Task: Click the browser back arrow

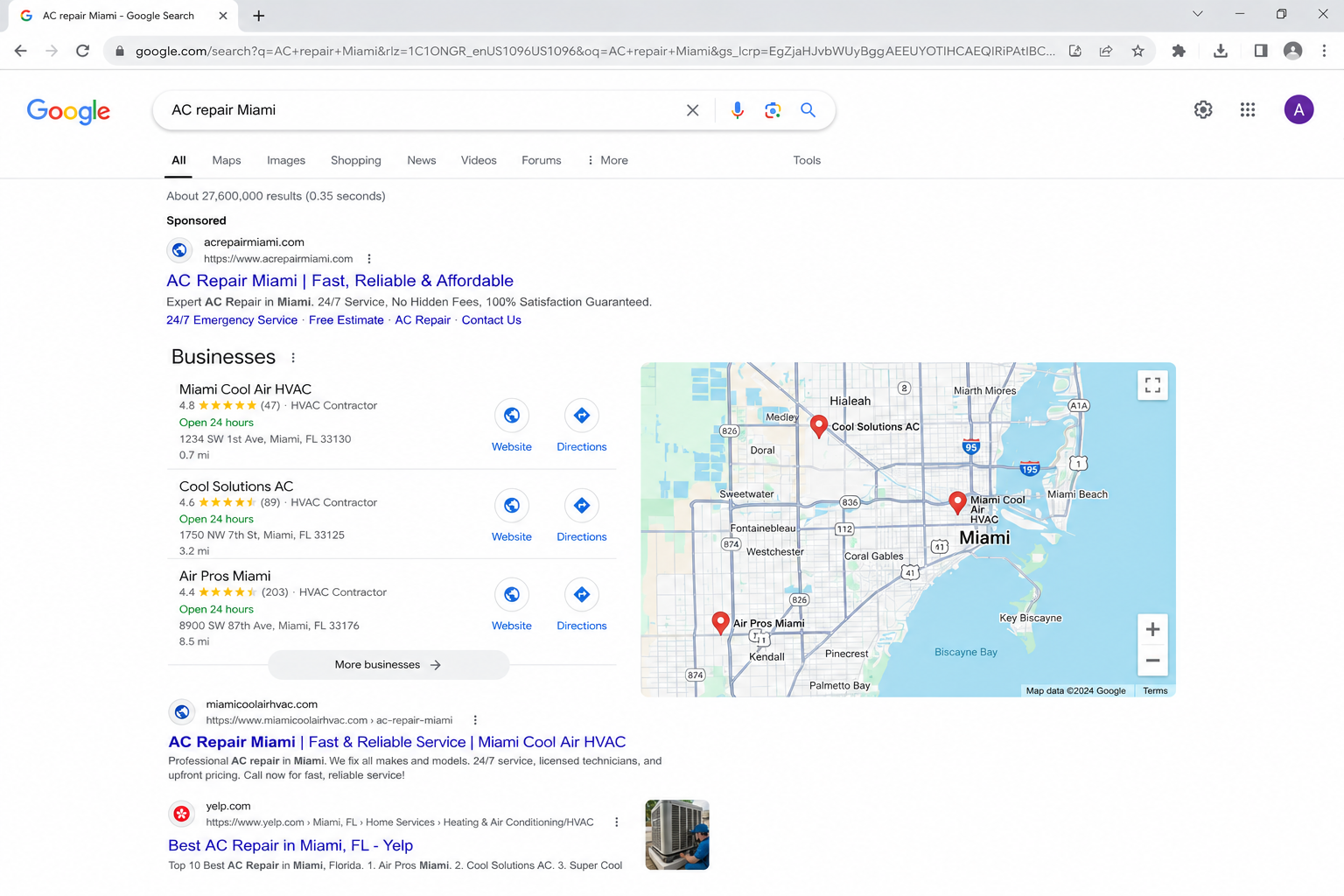Action: (21, 51)
